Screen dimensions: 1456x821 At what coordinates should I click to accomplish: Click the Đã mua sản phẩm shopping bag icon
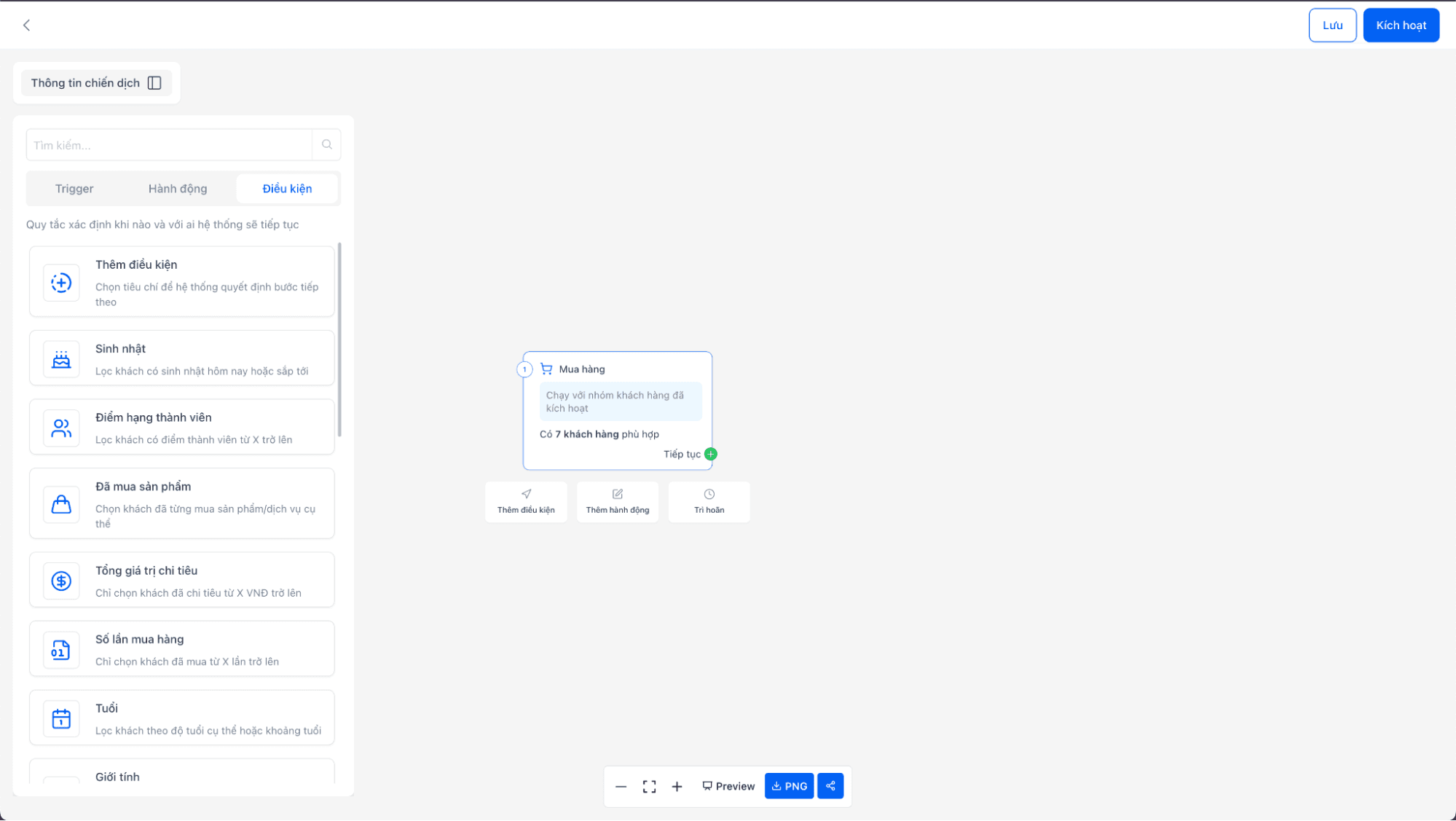[x=61, y=503]
